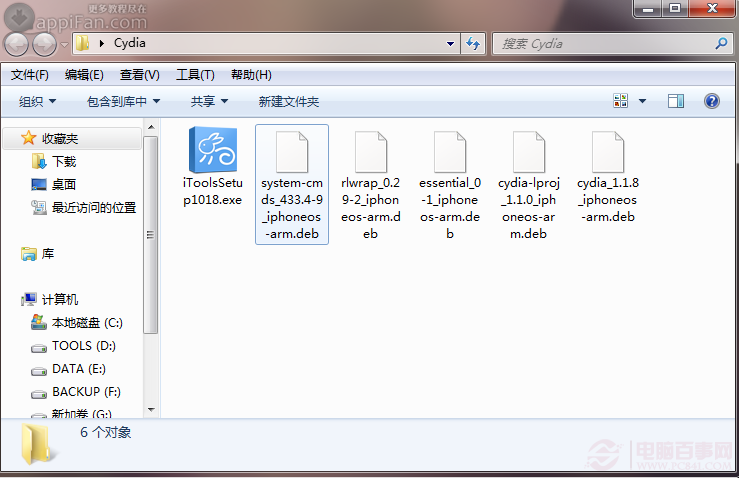This screenshot has height=478, width=739.
Task: Click the change view icon
Action: tap(620, 101)
